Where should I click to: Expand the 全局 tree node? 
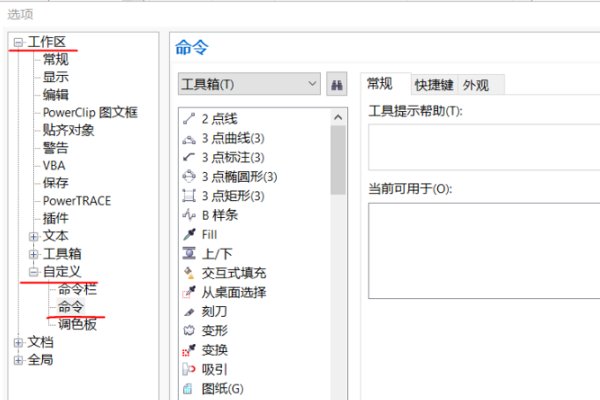[x=18, y=360]
